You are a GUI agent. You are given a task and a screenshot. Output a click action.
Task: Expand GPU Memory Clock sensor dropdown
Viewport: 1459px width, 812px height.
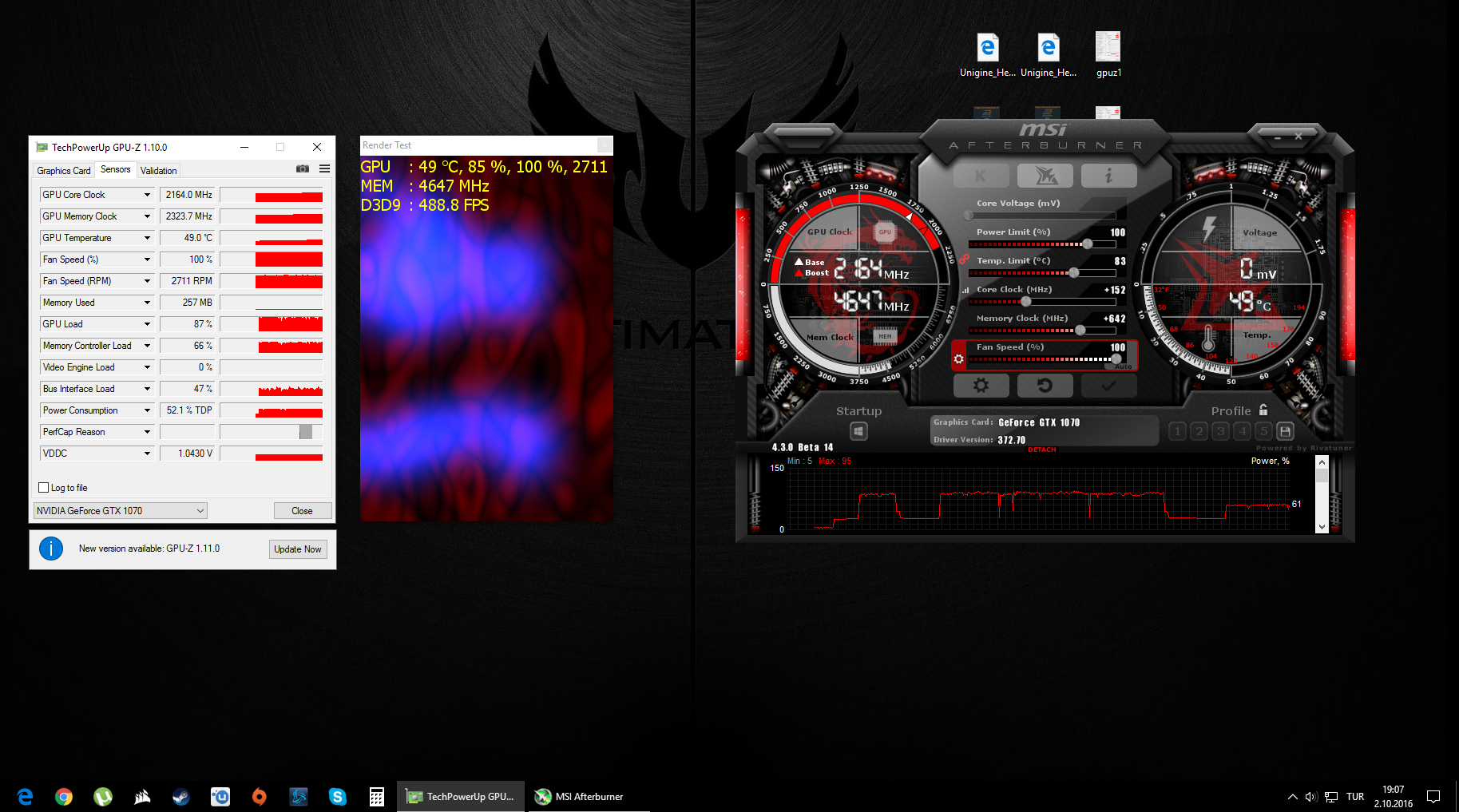(x=147, y=216)
